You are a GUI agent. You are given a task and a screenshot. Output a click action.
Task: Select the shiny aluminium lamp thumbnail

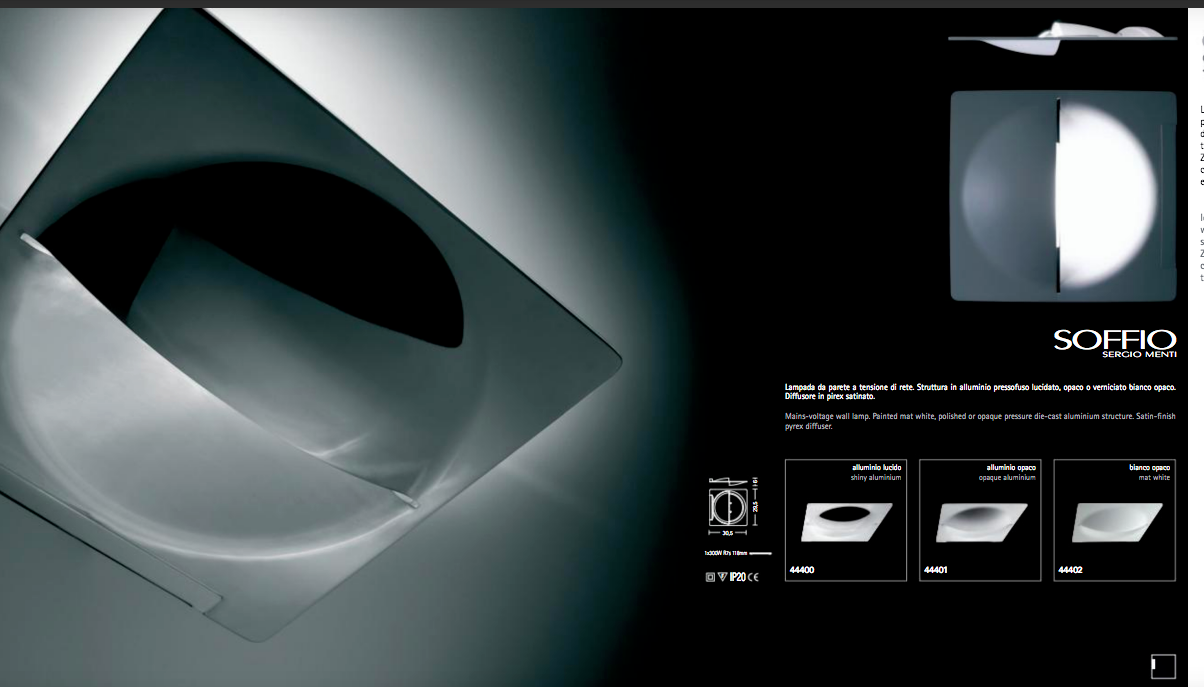pos(845,522)
